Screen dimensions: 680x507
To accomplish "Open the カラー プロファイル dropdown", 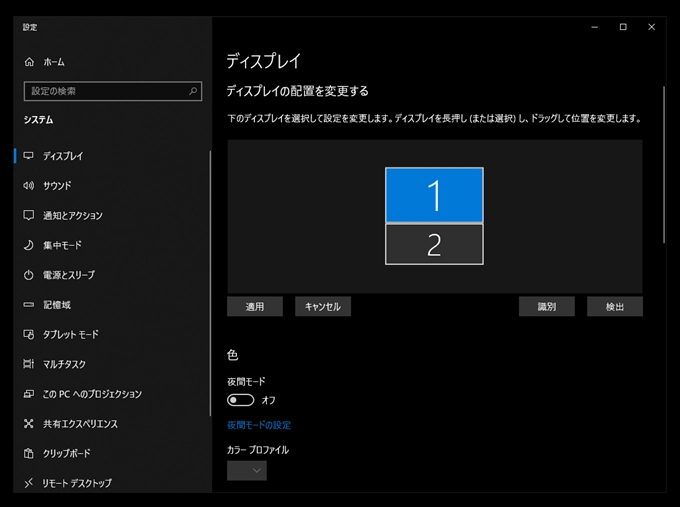I will 247,471.
